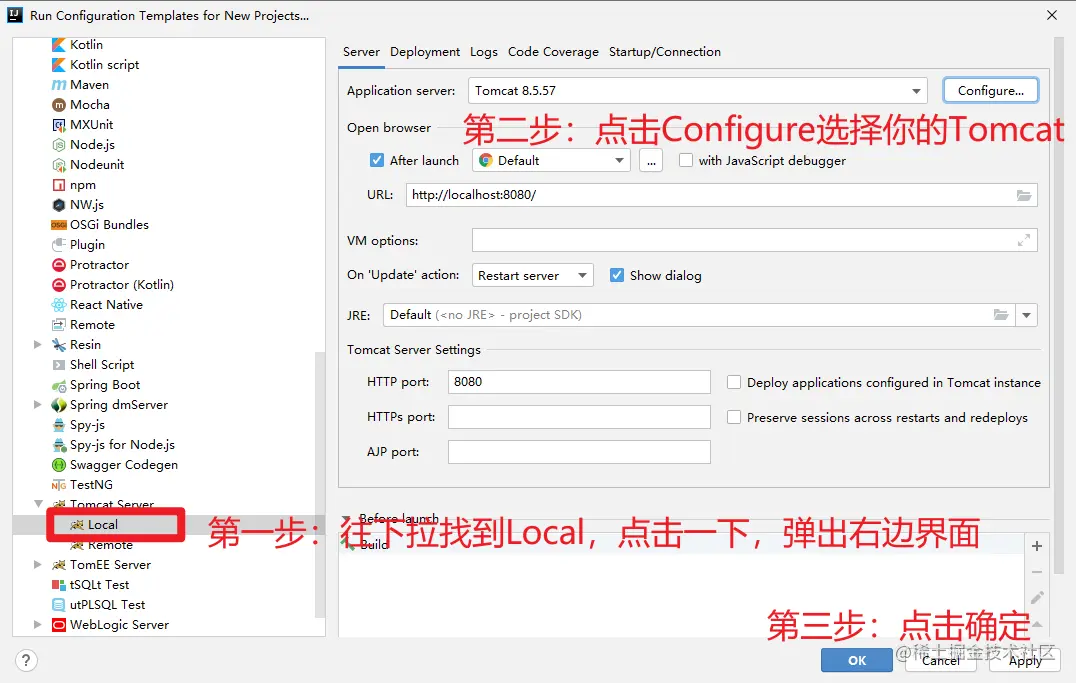Click the Resin icon

(x=59, y=345)
